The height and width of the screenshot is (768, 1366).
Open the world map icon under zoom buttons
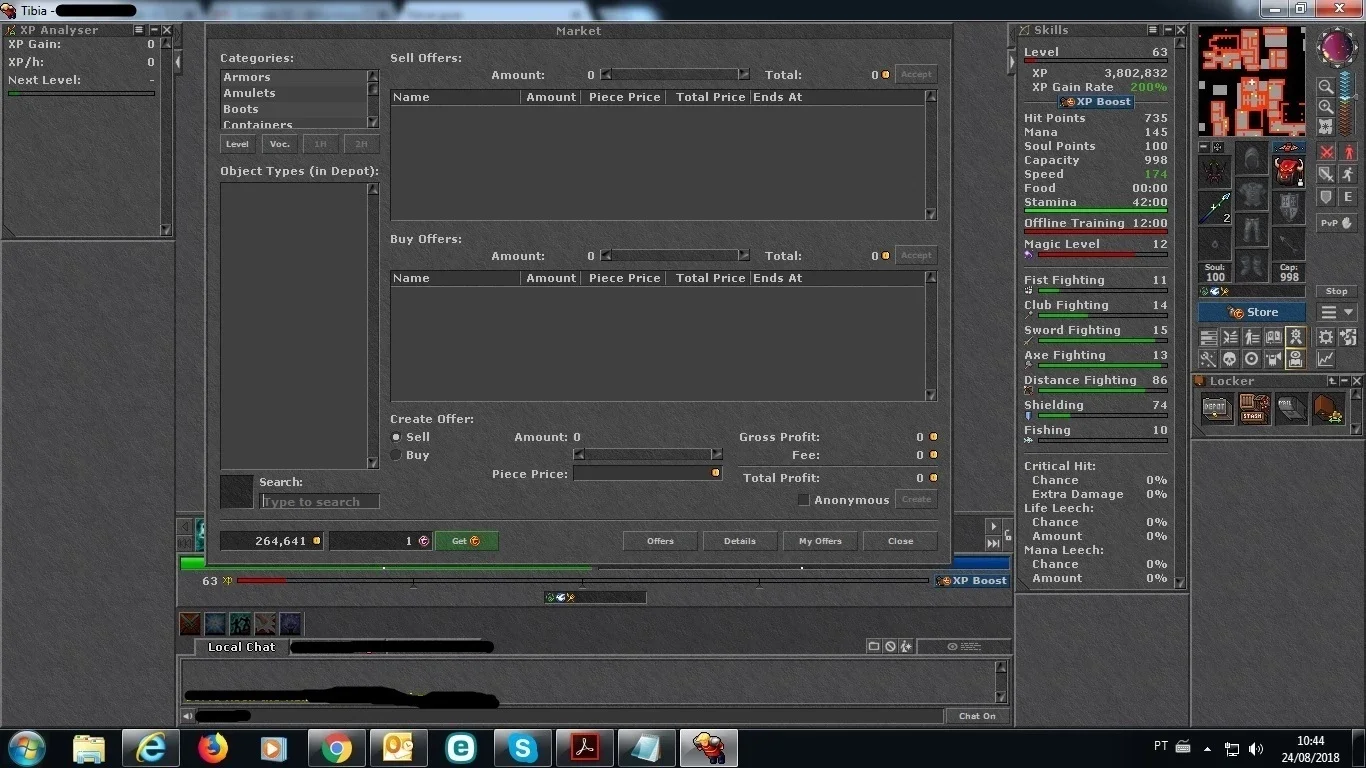point(1325,126)
